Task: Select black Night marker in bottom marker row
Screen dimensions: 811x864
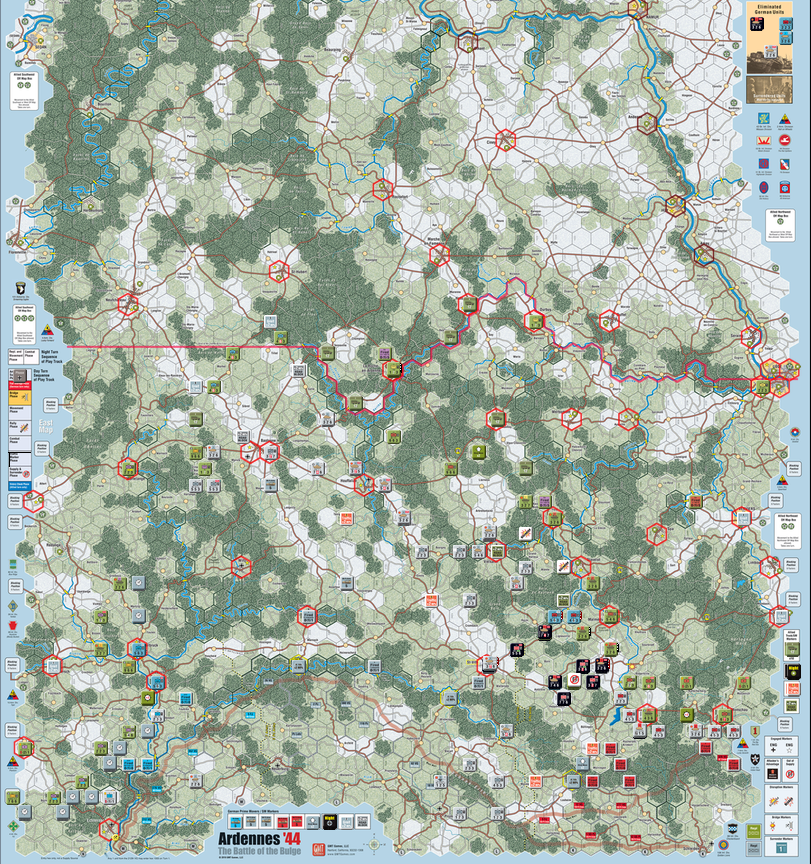Action: (x=330, y=822)
